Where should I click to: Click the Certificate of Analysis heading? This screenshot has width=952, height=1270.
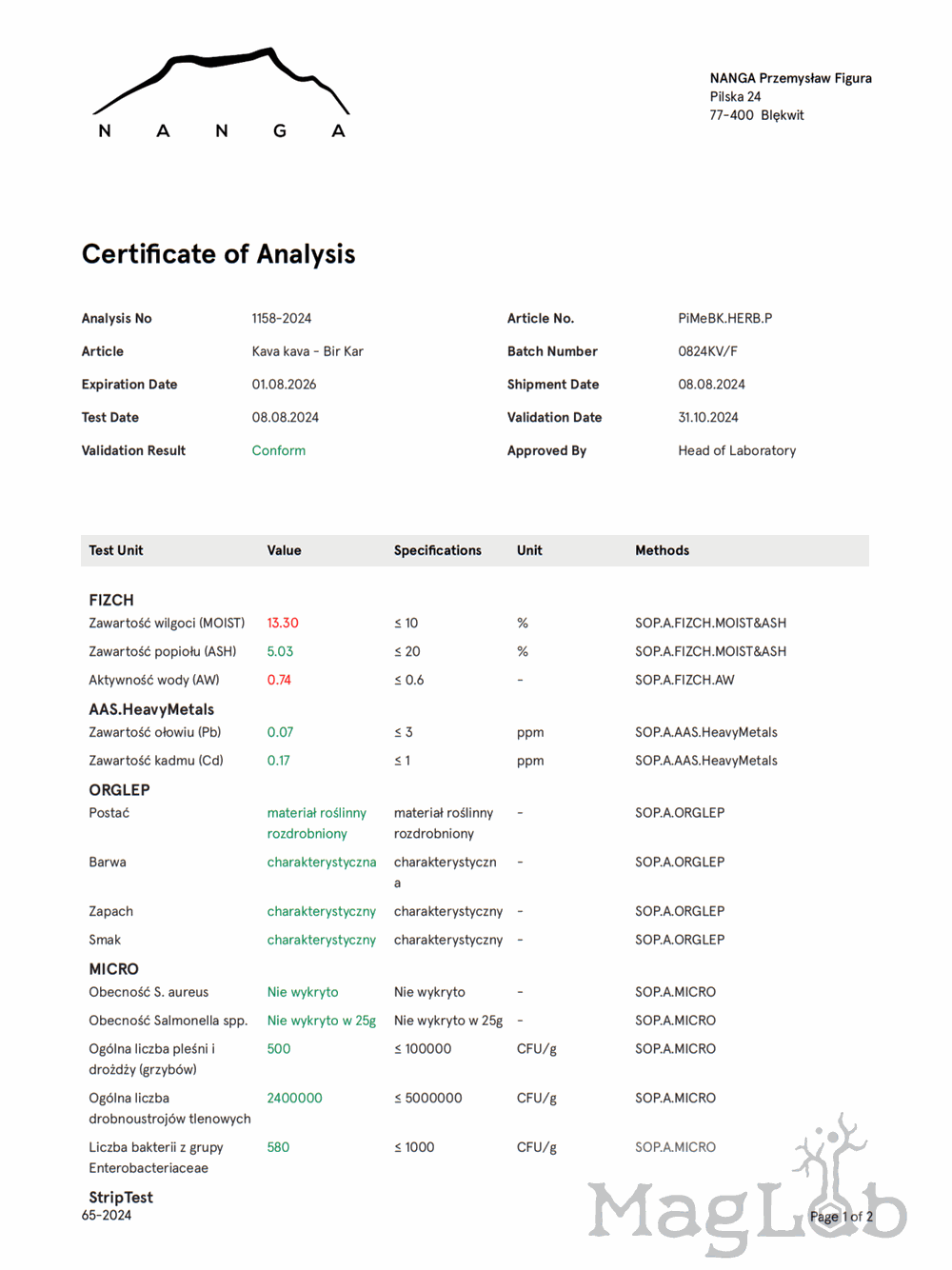[x=218, y=254]
